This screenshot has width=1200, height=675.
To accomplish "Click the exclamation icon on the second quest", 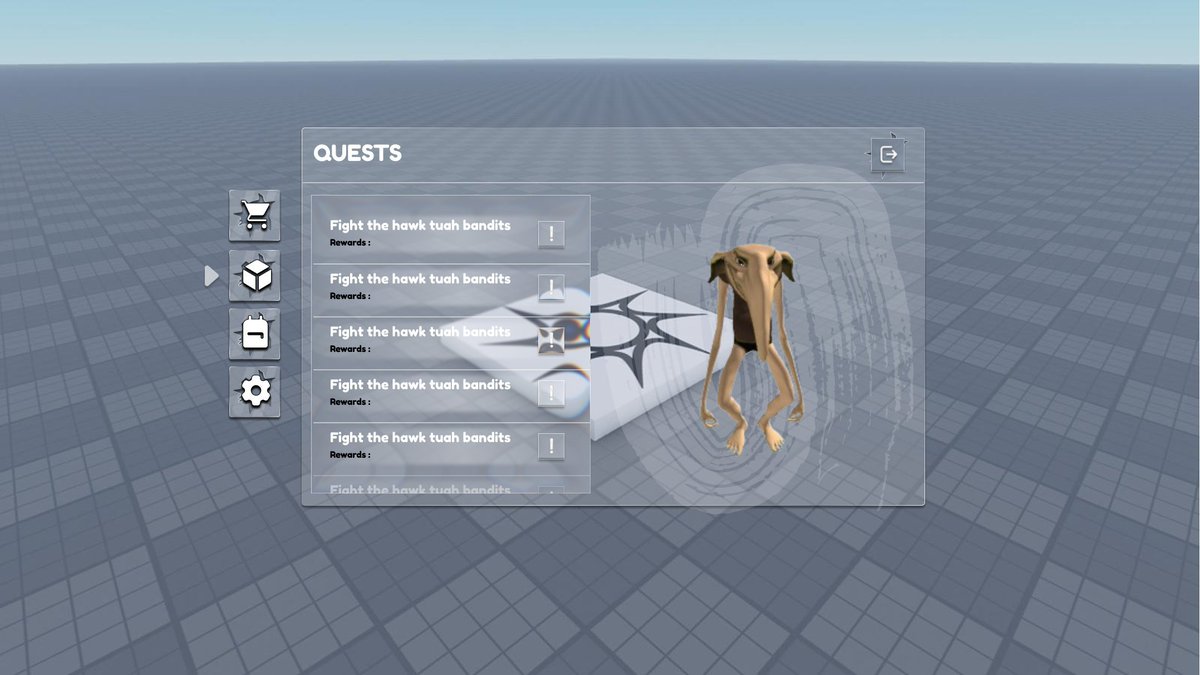I will 553,286.
